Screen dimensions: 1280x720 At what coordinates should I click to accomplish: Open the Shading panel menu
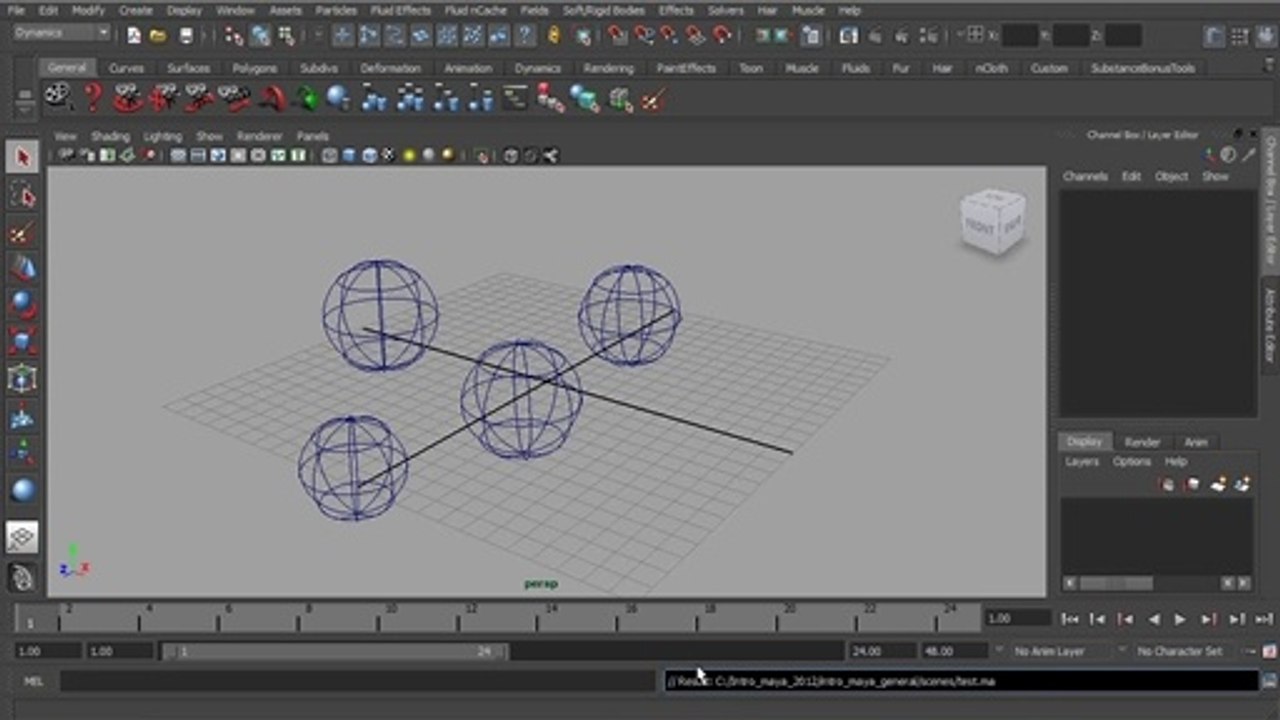110,136
